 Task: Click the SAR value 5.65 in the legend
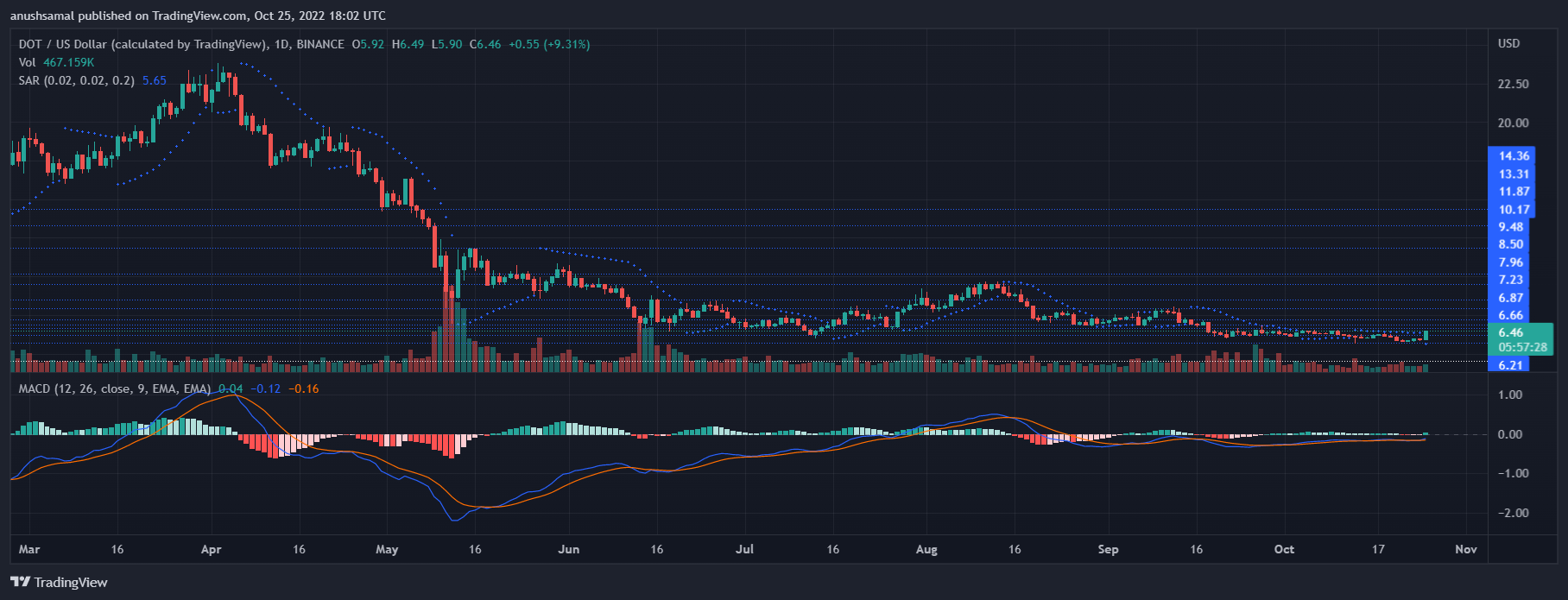click(155, 80)
